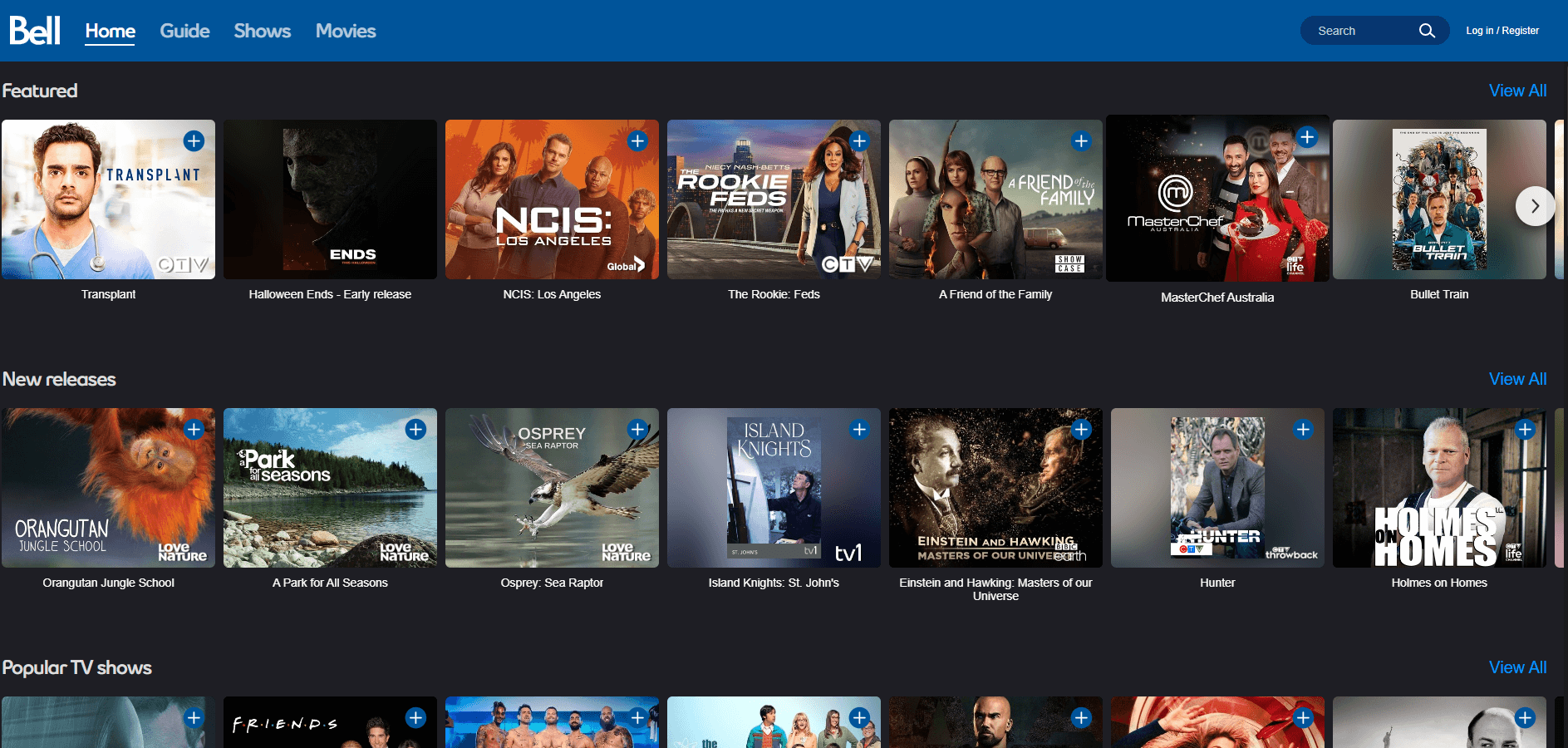Image resolution: width=1568 pixels, height=748 pixels.
Task: View All new releases
Action: coord(1517,379)
